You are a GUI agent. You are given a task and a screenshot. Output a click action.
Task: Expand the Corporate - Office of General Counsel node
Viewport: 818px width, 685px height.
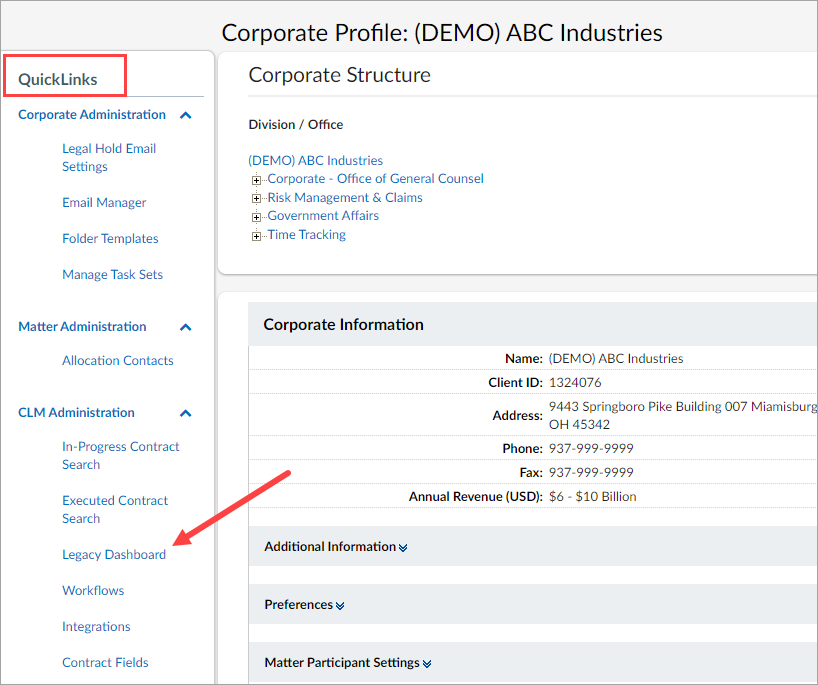pyautogui.click(x=256, y=178)
